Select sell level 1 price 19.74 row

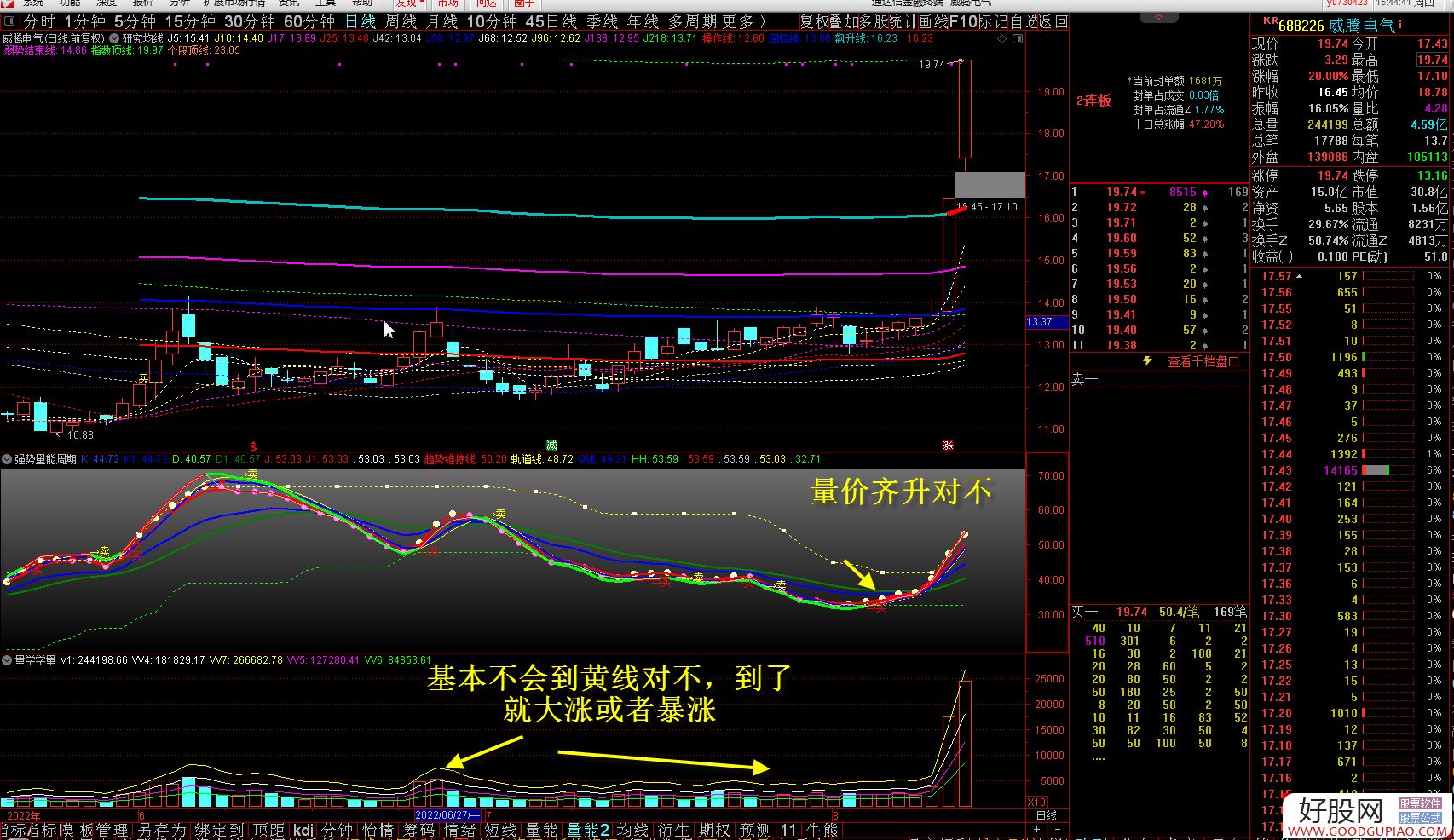coord(1160,193)
